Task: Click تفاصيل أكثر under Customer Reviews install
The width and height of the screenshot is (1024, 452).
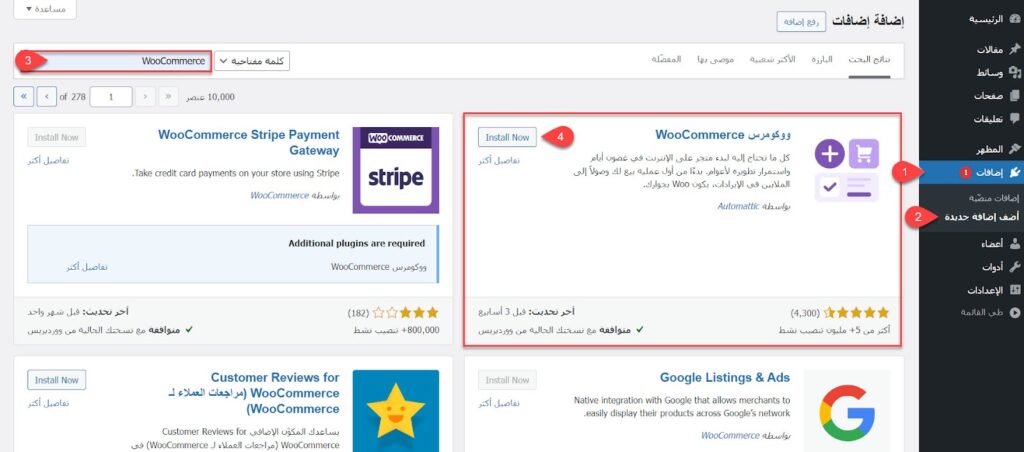Action: coord(48,403)
